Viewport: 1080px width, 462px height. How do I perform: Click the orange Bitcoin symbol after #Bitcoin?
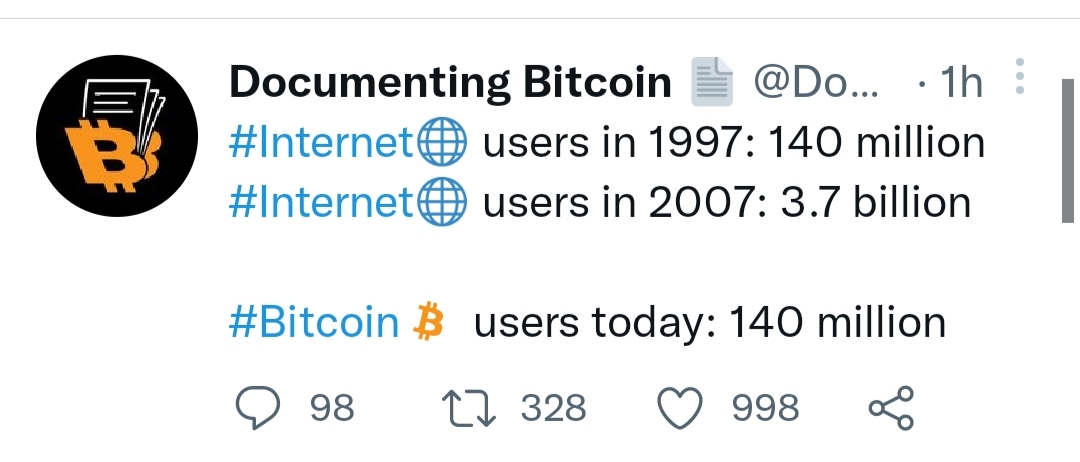(428, 322)
